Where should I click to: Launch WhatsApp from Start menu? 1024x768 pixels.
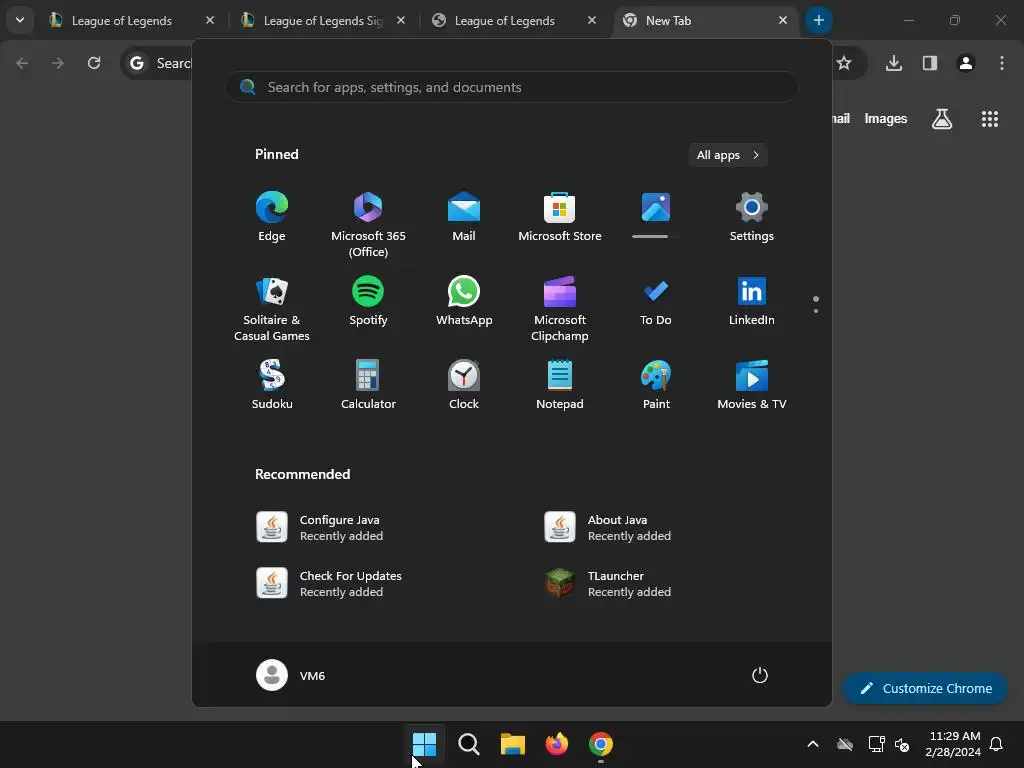(x=464, y=302)
